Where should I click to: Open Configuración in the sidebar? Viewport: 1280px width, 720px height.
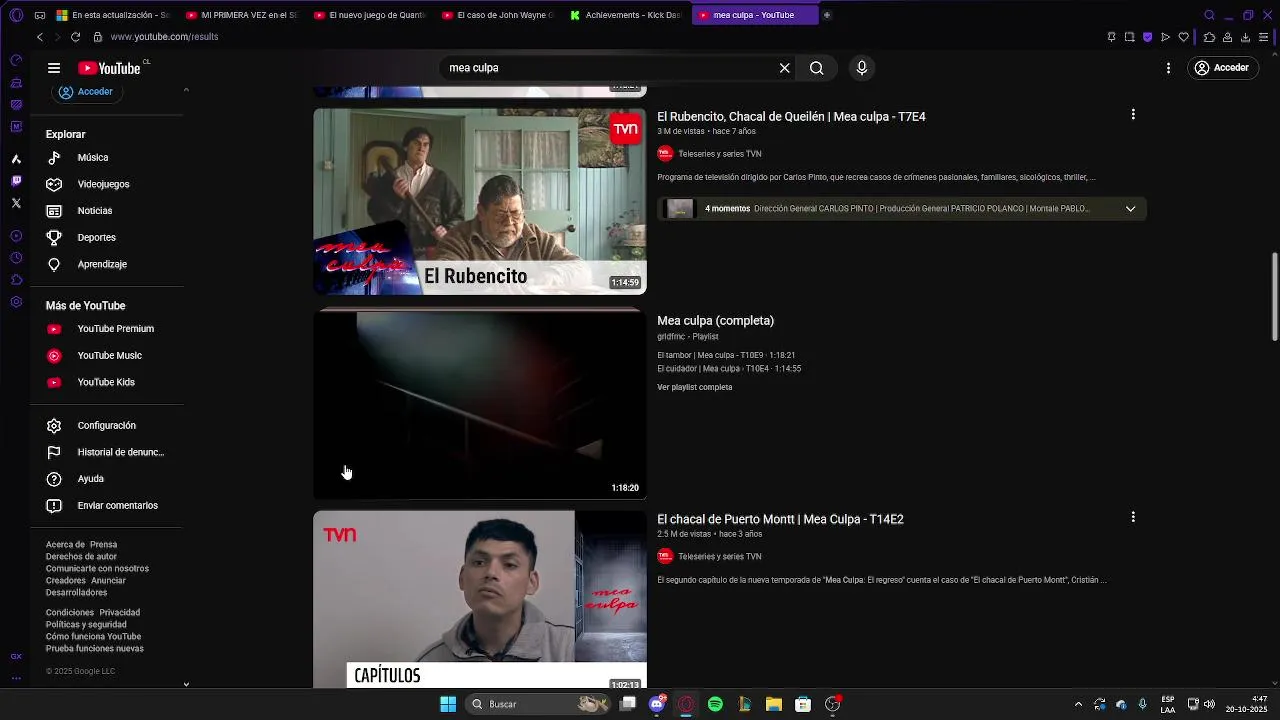click(x=106, y=426)
